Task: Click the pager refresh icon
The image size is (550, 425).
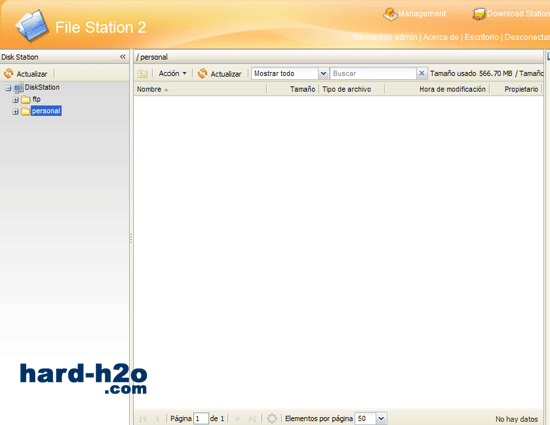Action: tap(272, 418)
